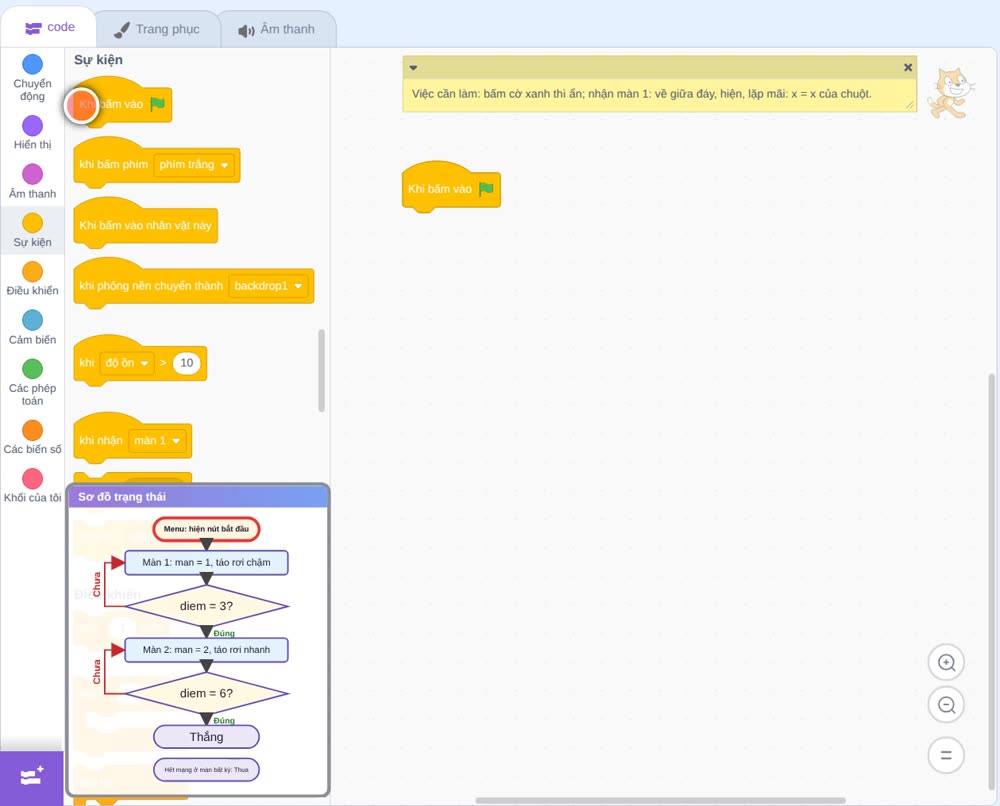This screenshot has height=806, width=1000.
Task: Select the Hiển thị purple category circle
Action: (x=33, y=126)
